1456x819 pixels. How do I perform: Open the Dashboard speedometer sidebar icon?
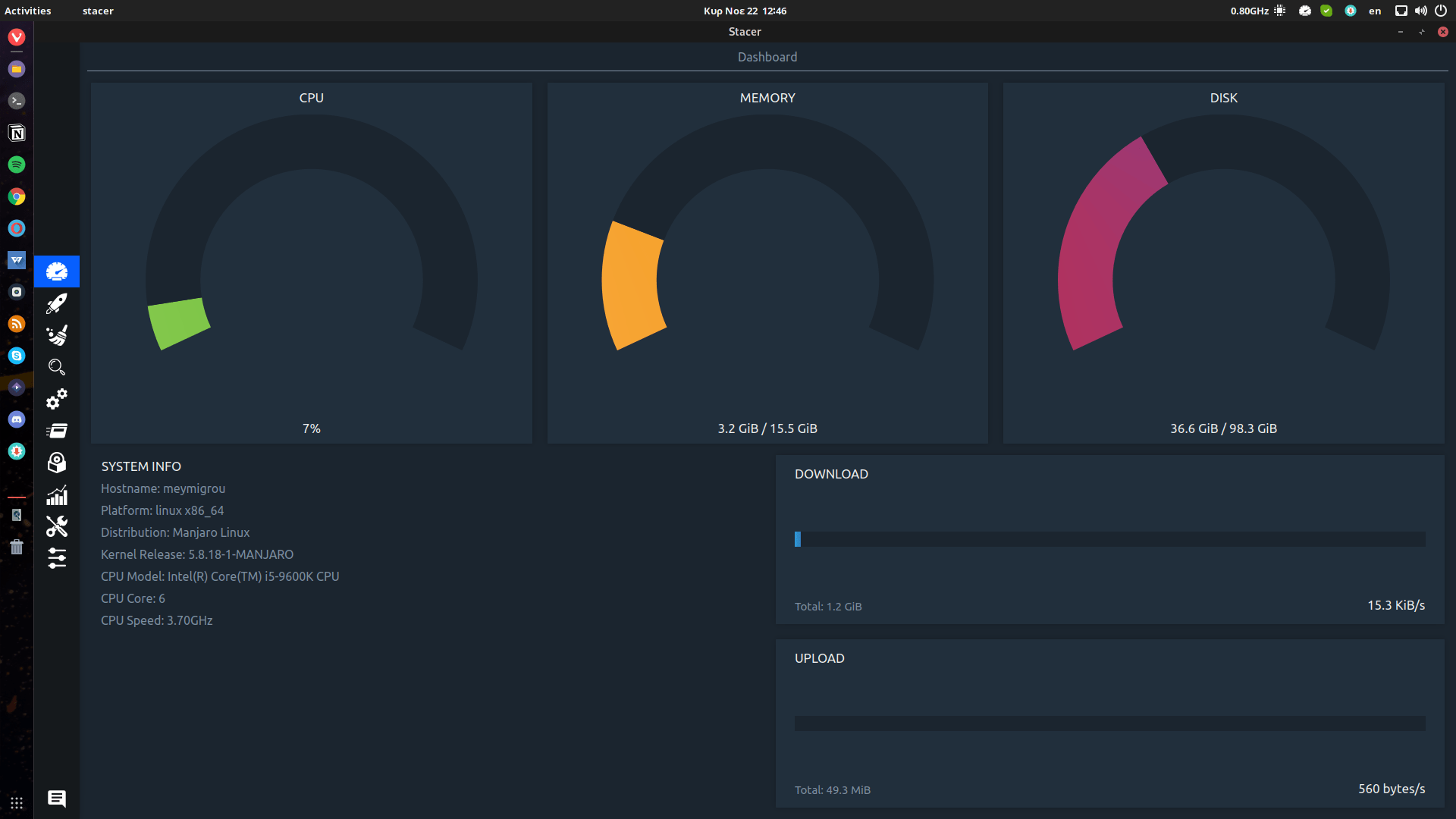57,271
